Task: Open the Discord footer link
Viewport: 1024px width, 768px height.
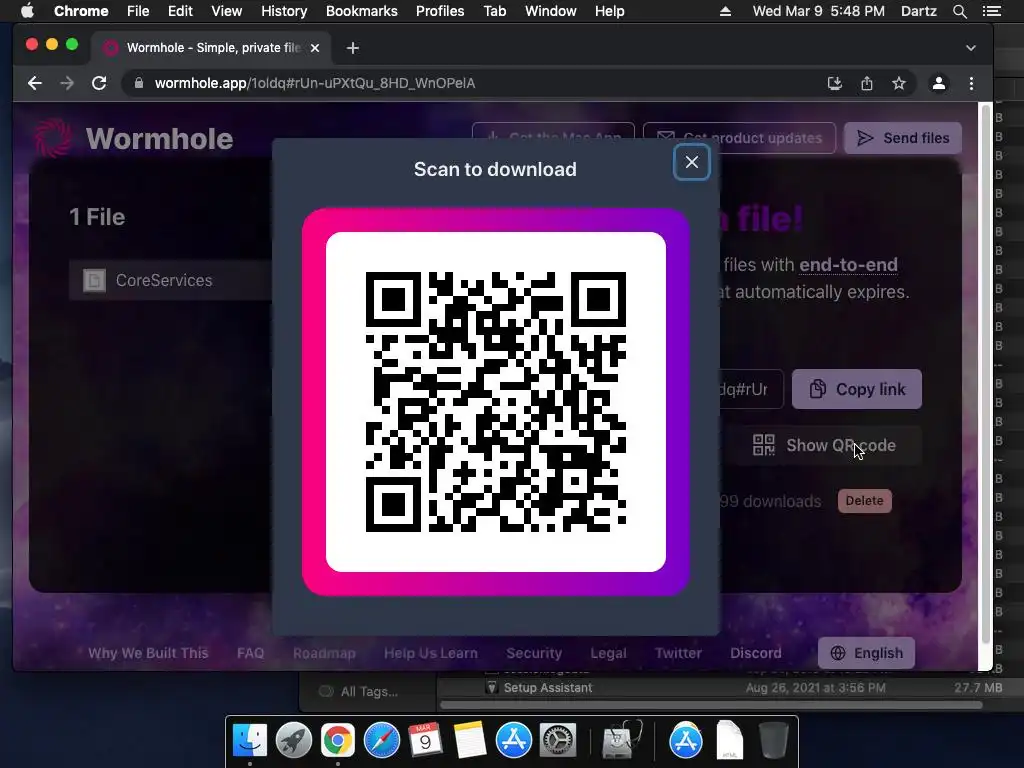Action: pyautogui.click(x=756, y=653)
